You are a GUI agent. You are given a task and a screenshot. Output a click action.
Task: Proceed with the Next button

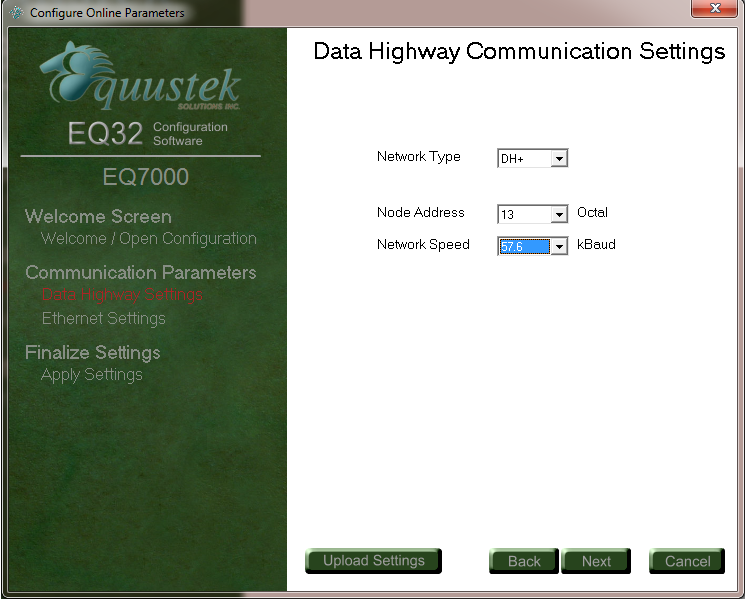tap(596, 561)
